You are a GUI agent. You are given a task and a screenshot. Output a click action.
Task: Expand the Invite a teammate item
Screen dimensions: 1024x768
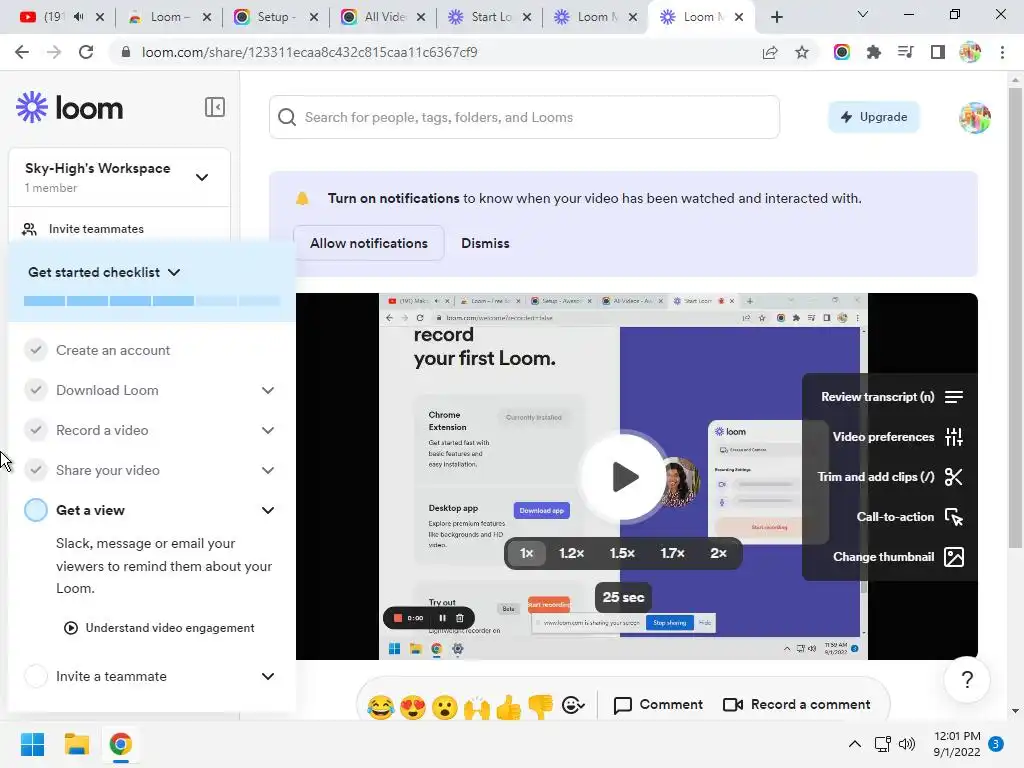pos(268,676)
